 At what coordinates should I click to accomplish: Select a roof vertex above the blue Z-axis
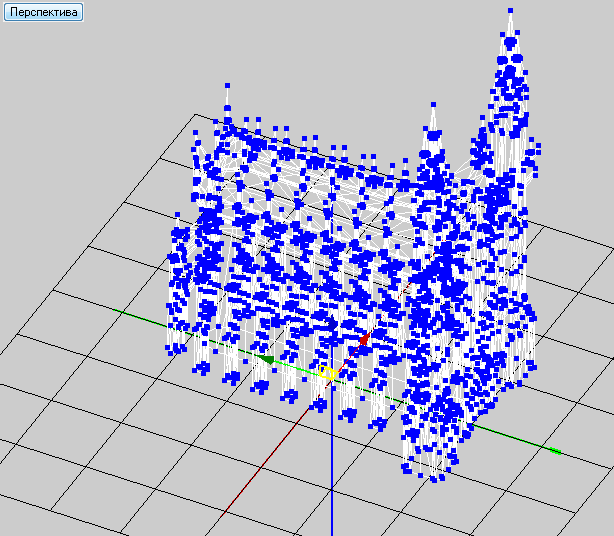point(333,148)
